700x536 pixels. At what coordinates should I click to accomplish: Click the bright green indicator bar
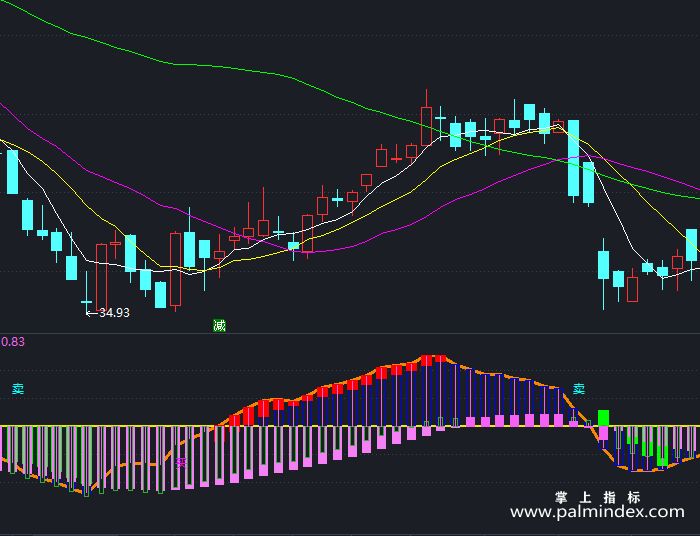coord(604,418)
